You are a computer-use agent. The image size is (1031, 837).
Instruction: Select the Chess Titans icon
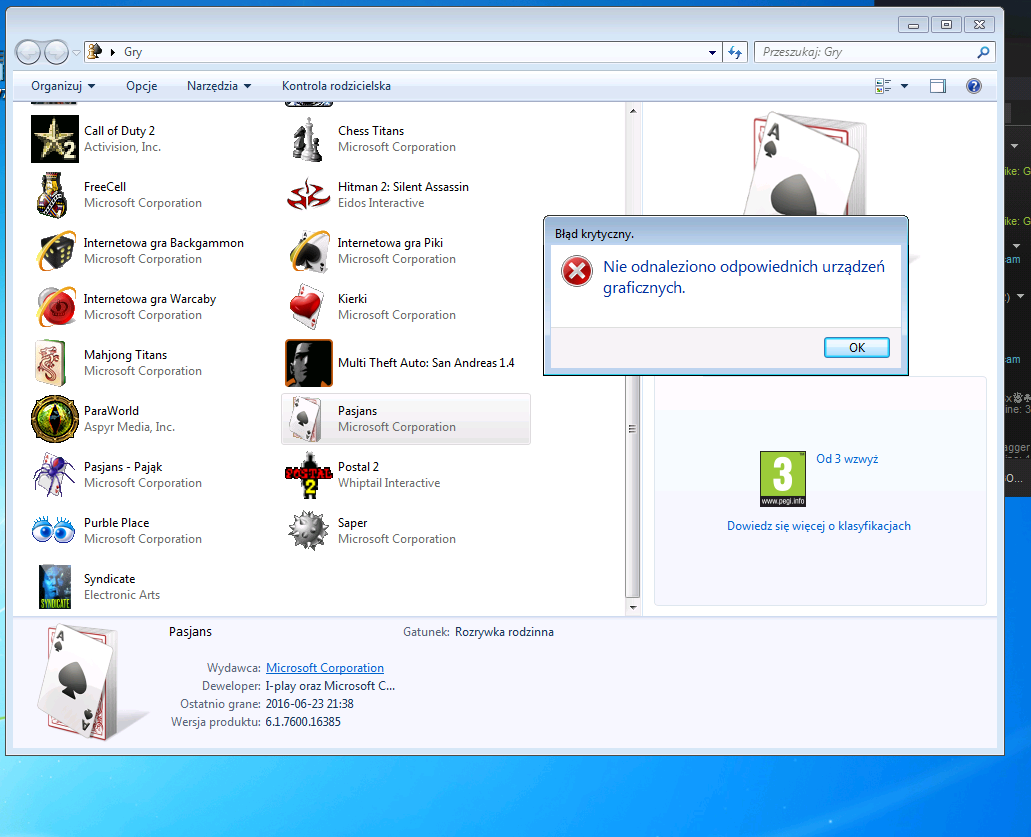click(309, 139)
